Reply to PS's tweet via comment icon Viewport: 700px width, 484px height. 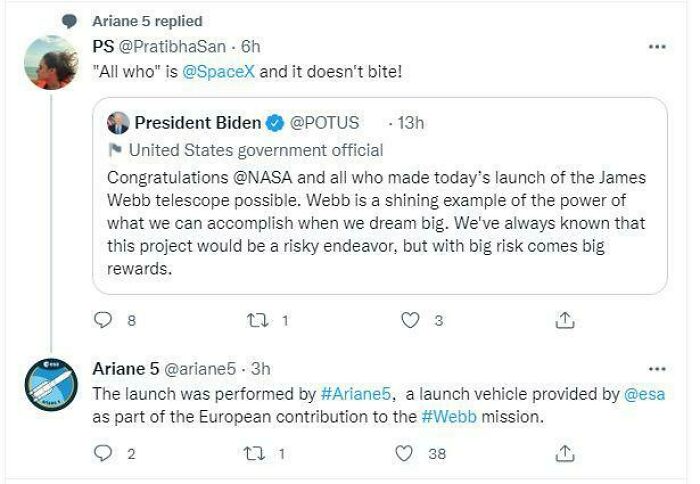tap(101, 321)
